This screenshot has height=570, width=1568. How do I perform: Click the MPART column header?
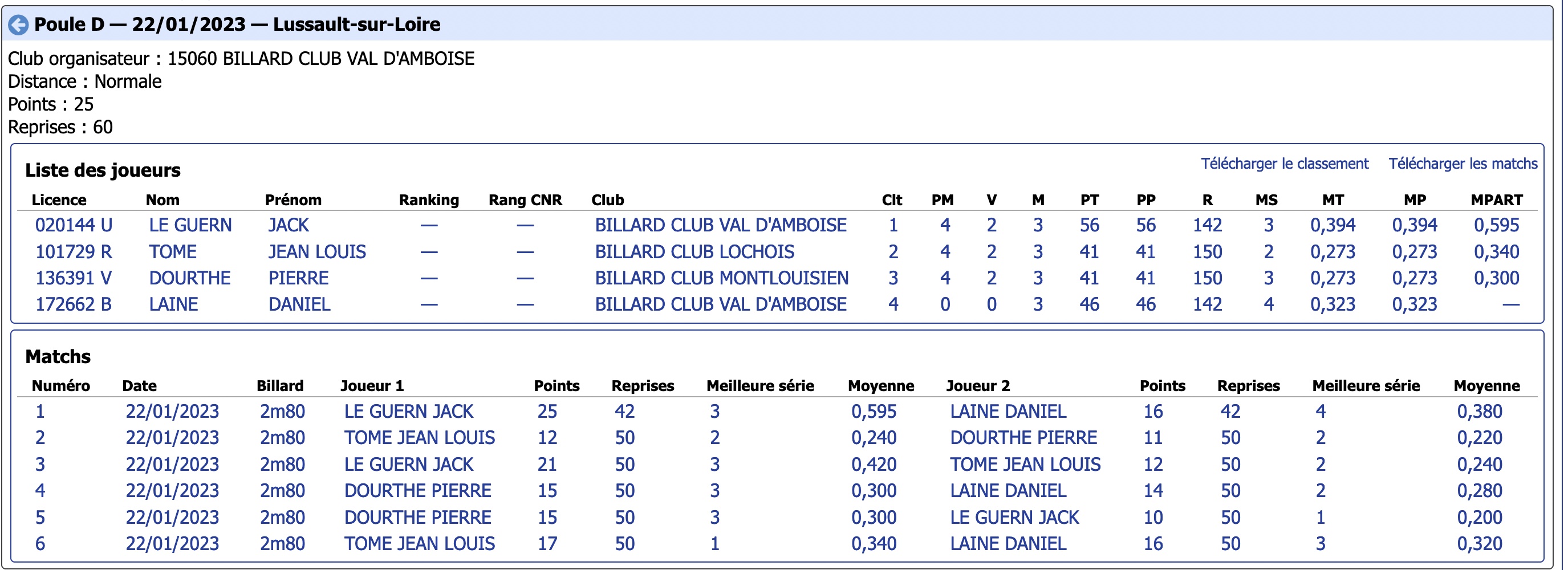[x=1496, y=200]
